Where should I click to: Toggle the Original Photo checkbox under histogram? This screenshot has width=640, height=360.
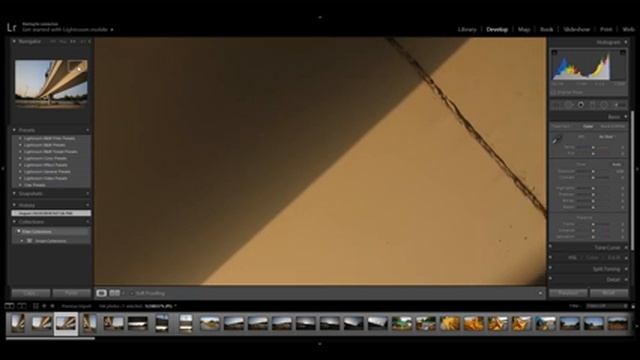pyautogui.click(x=554, y=93)
